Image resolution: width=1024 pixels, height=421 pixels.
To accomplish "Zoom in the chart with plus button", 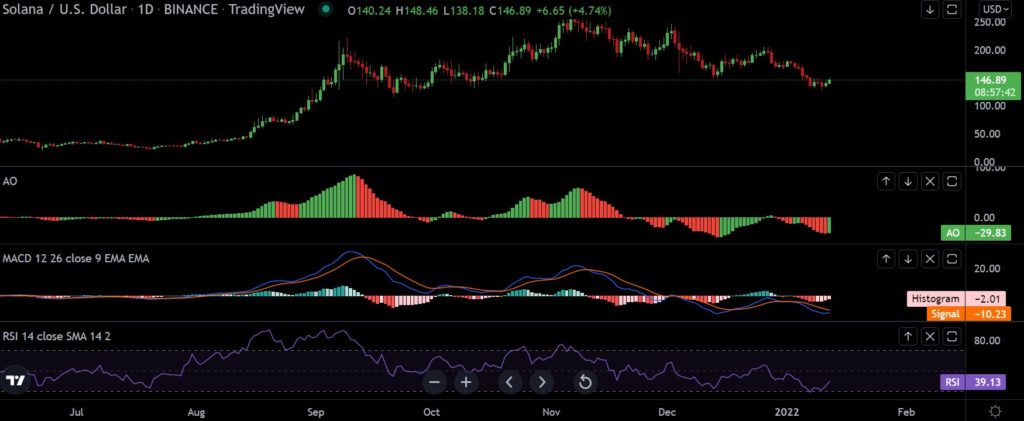I will coord(466,382).
